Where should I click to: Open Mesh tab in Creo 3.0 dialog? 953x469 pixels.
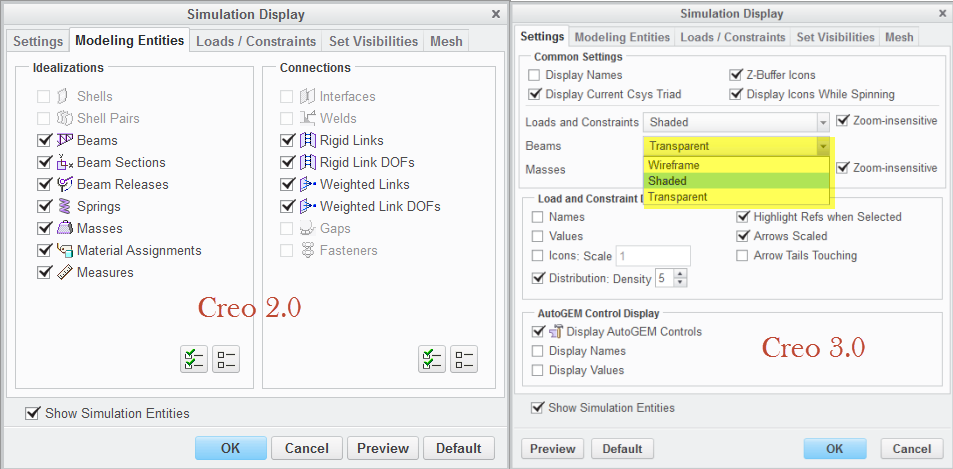899,37
